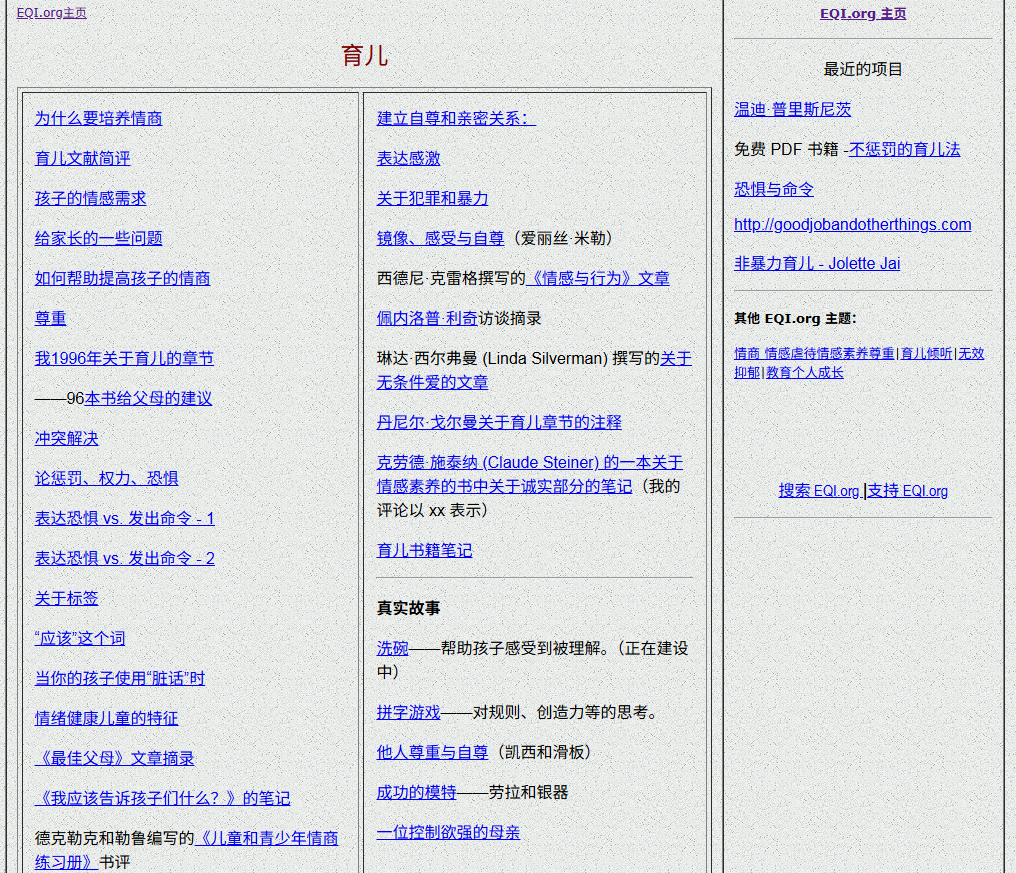This screenshot has height=873, width=1016.
Task: Click 搜索 EQI.org in sidebar
Action: coord(818,491)
